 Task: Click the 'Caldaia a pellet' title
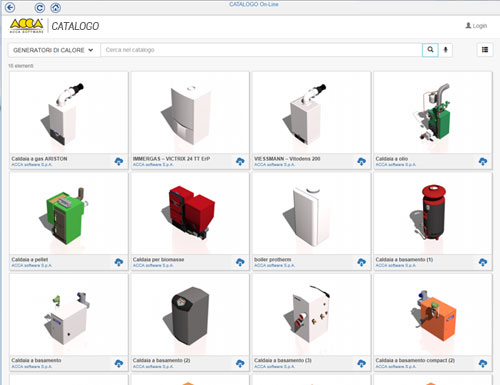(x=30, y=259)
